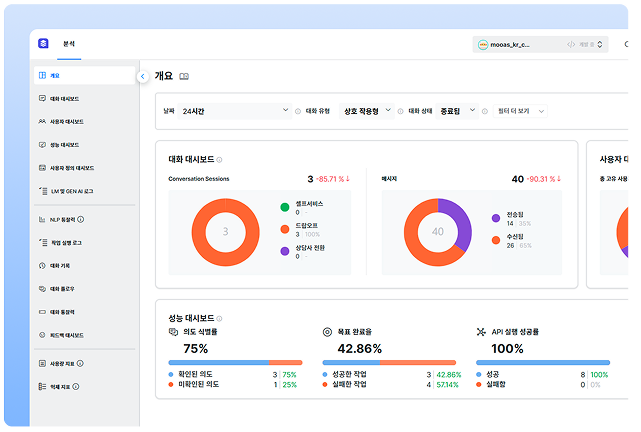Collapse the sidebar with the chevron button
This screenshot has height=432, width=641.
[x=143, y=76]
